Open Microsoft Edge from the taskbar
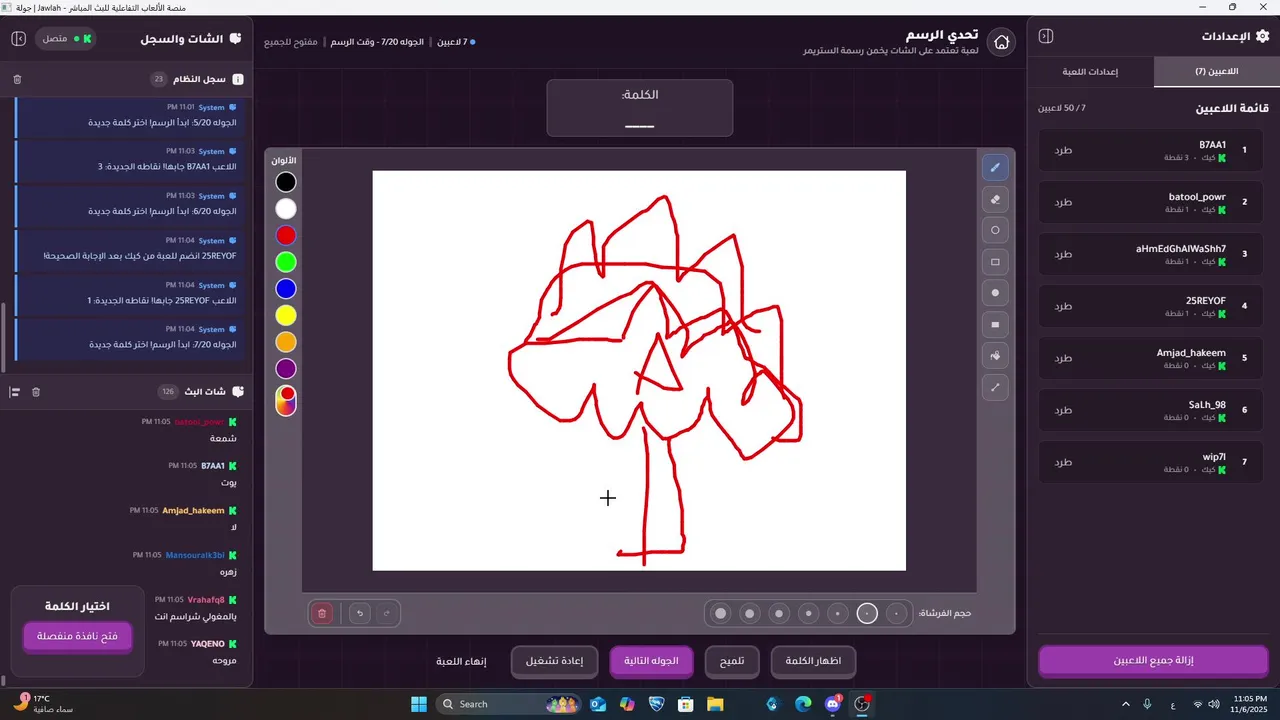Image resolution: width=1280 pixels, height=720 pixels. click(x=803, y=704)
